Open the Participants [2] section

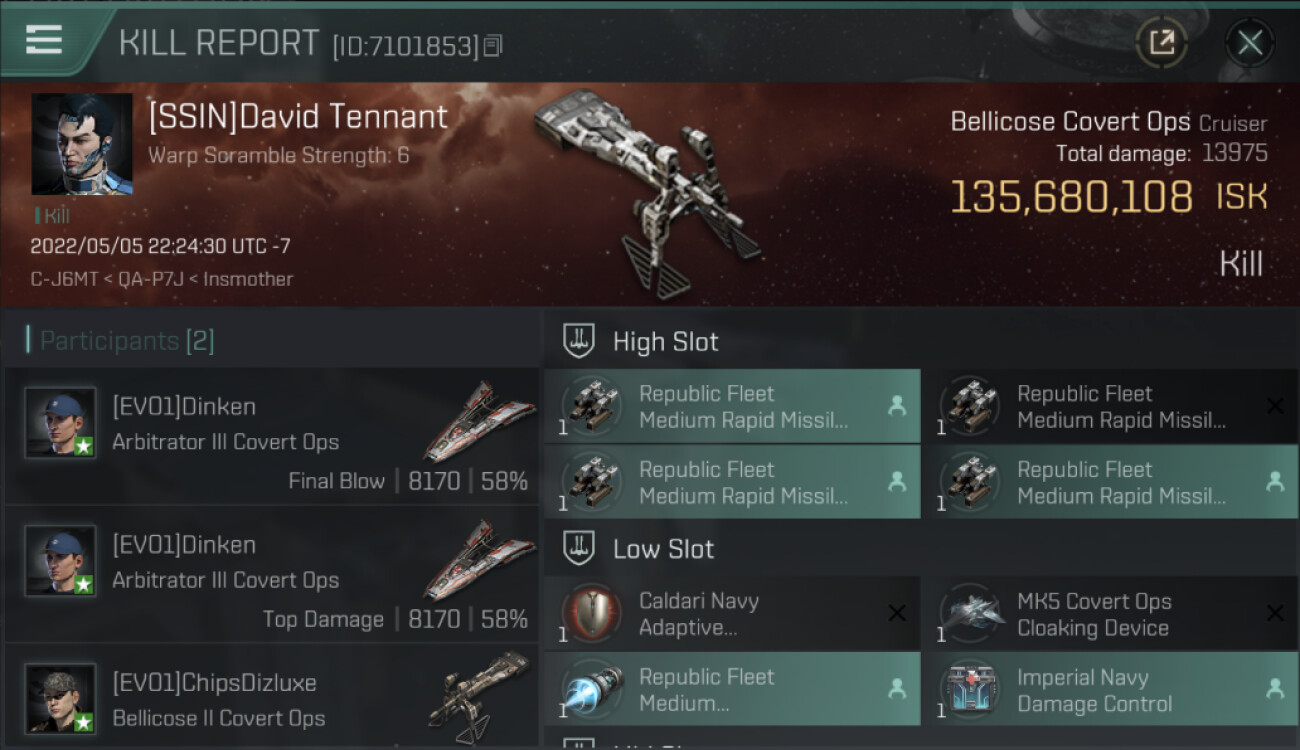[120, 341]
